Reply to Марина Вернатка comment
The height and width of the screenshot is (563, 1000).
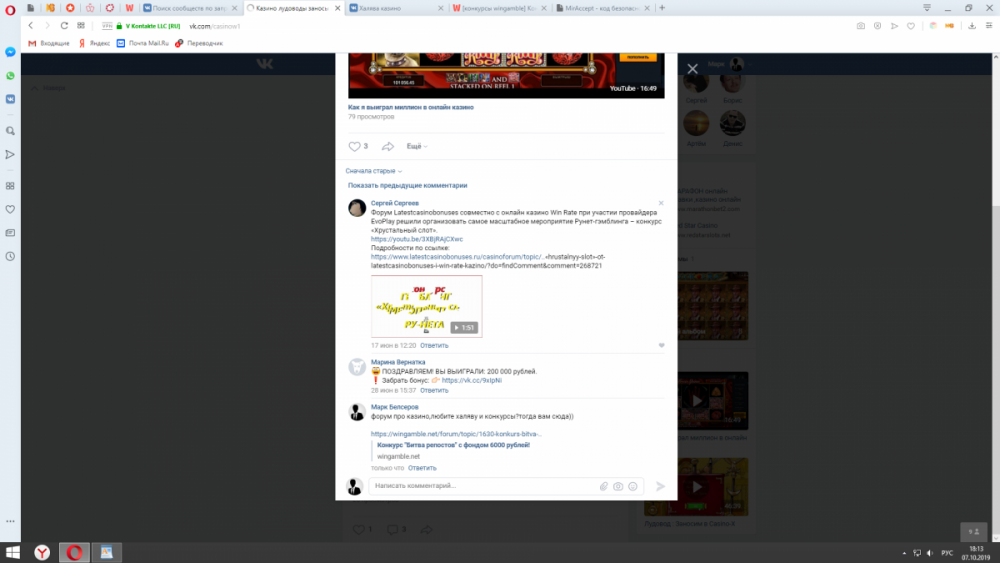[x=434, y=390]
